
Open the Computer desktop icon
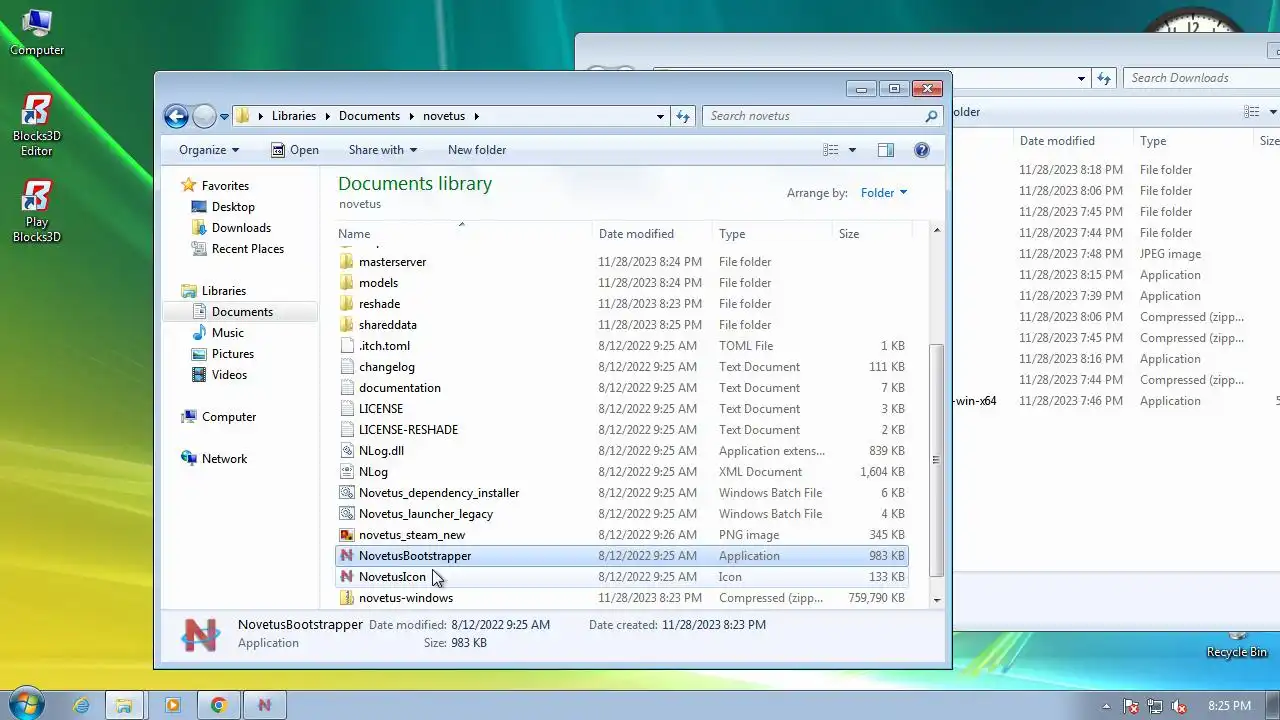click(37, 32)
